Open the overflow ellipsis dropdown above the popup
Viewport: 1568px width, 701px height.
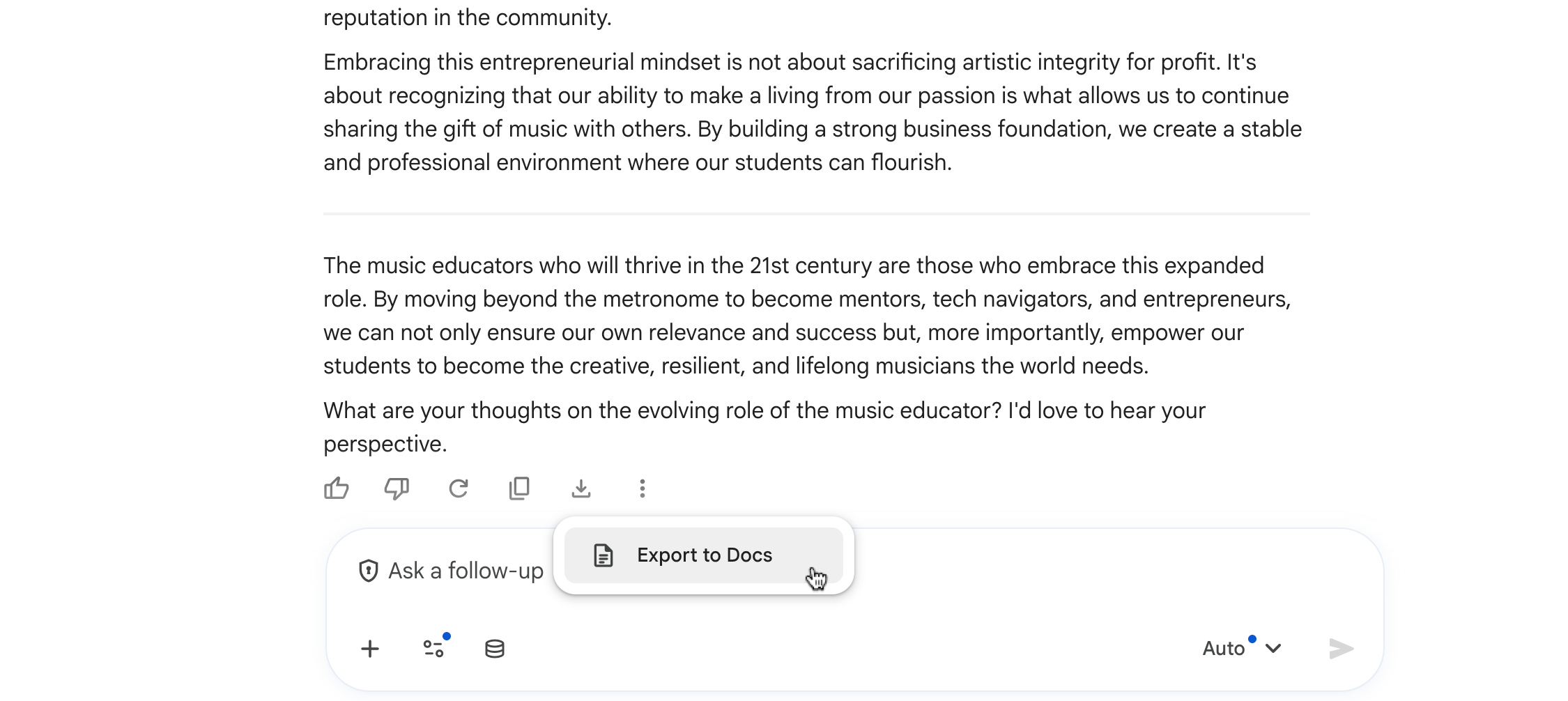[642, 488]
